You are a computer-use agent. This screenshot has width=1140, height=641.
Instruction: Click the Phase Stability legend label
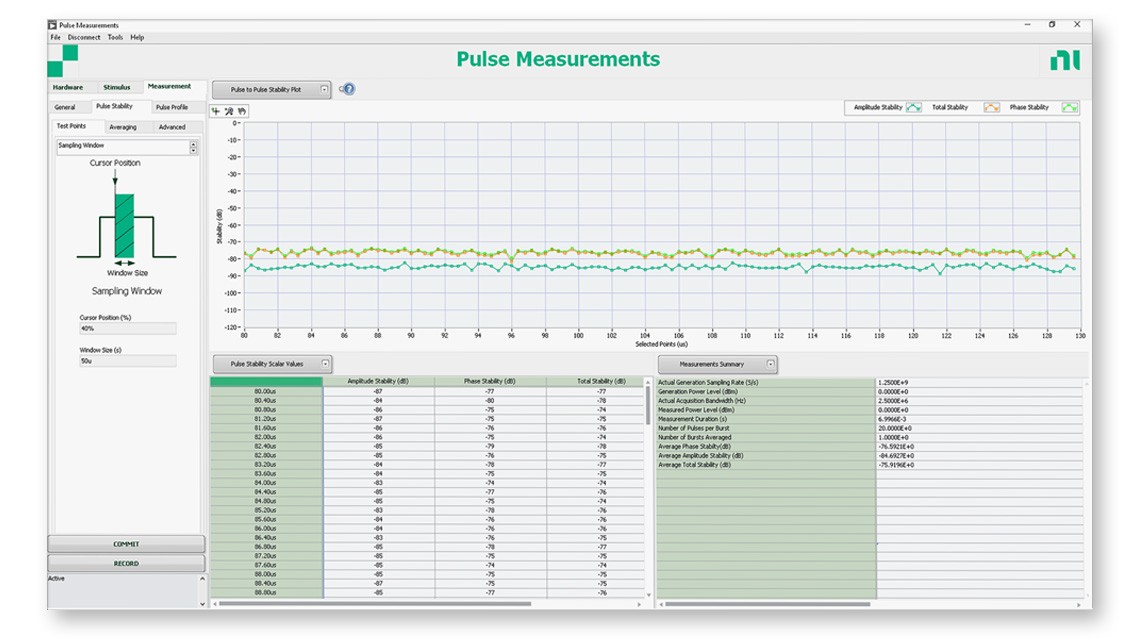tap(1029, 108)
